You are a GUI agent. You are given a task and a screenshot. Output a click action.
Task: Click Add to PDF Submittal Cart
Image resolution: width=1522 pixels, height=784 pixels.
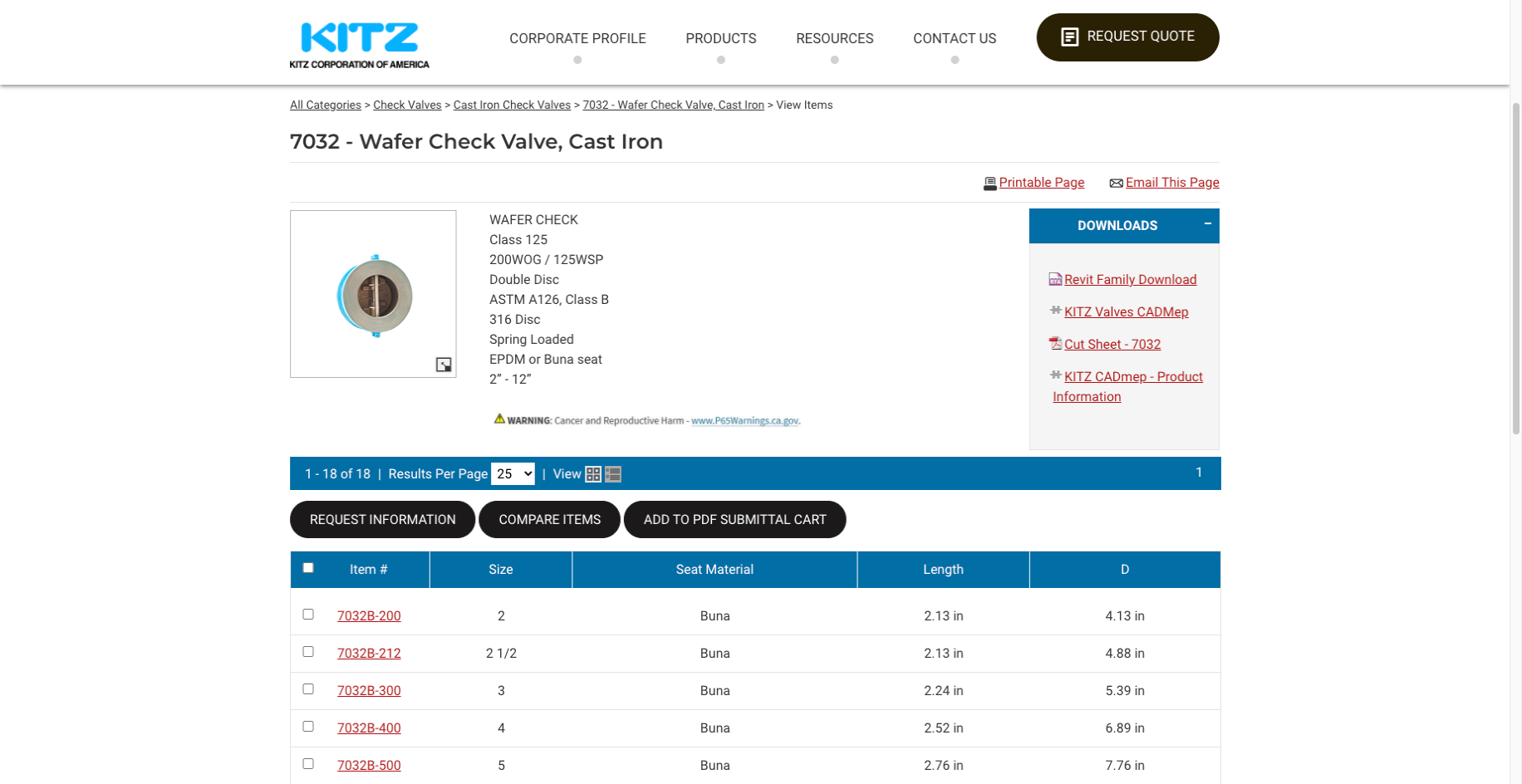[x=735, y=520]
